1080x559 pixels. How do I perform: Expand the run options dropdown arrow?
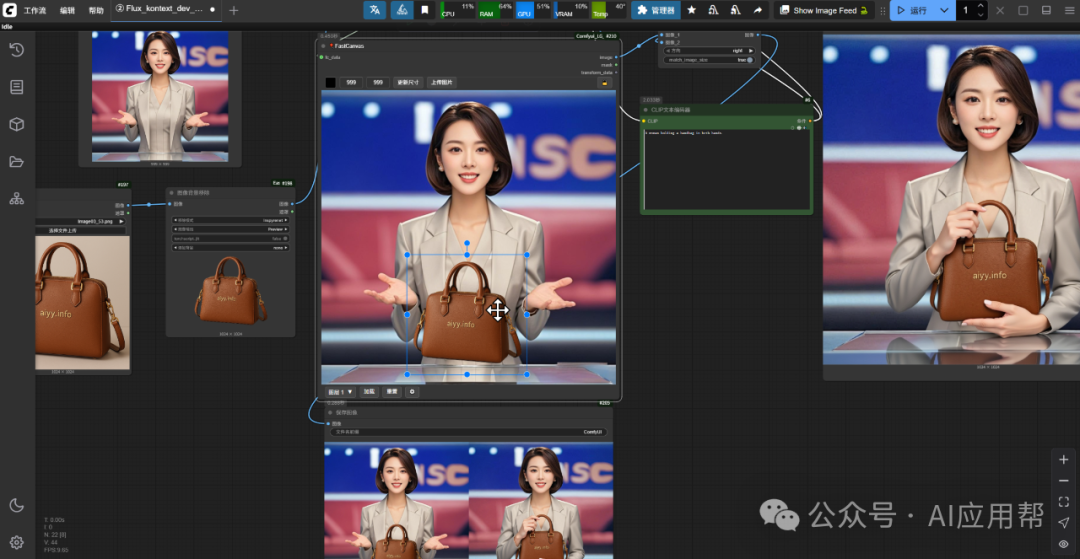[x=944, y=10]
